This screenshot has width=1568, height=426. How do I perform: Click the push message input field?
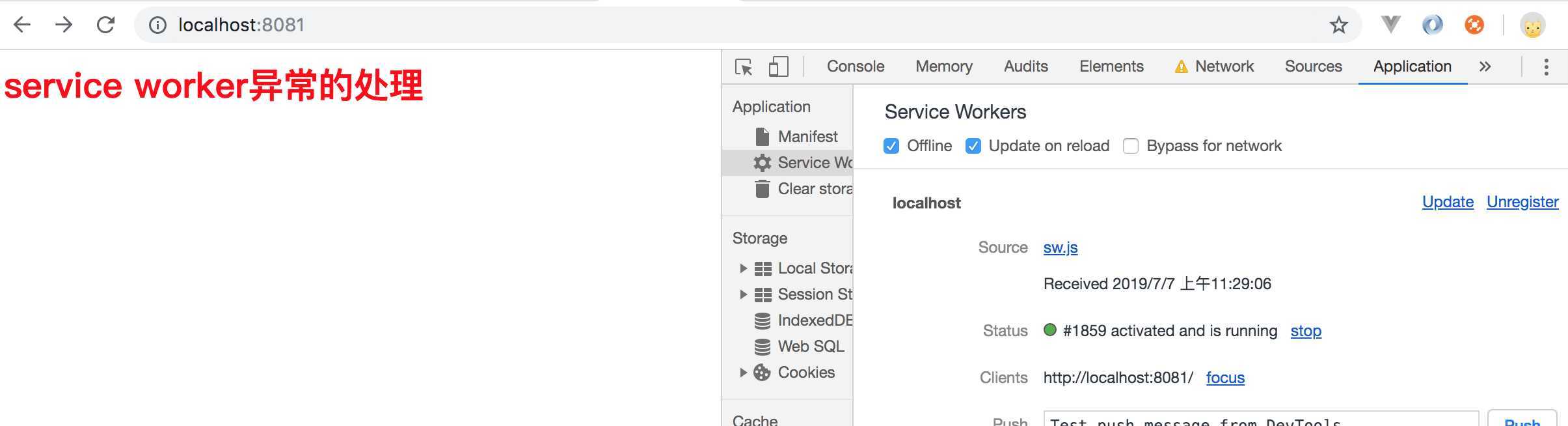1261,420
